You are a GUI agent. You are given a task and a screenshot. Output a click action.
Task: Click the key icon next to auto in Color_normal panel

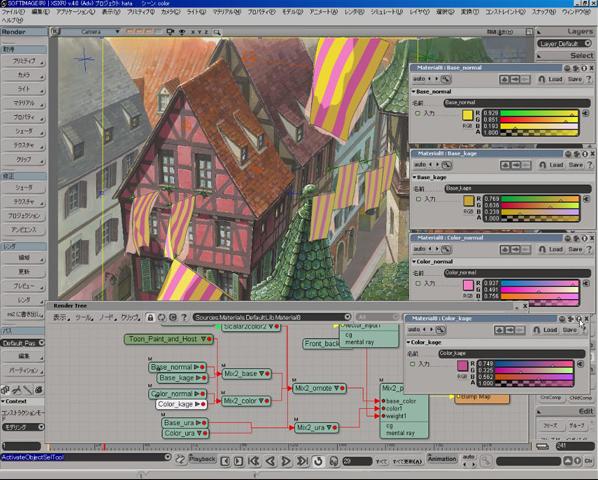pos(446,249)
